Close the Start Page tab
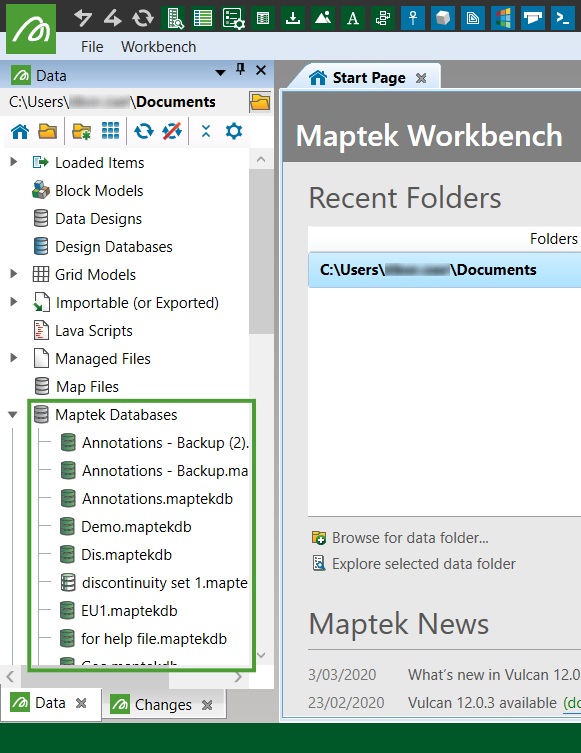The height and width of the screenshot is (753, 581). (421, 78)
